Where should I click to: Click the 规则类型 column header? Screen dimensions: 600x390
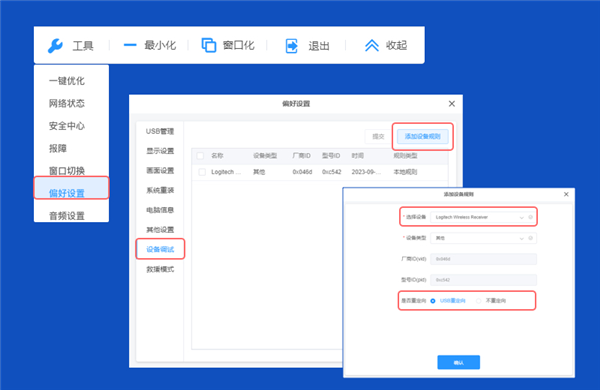(405, 156)
